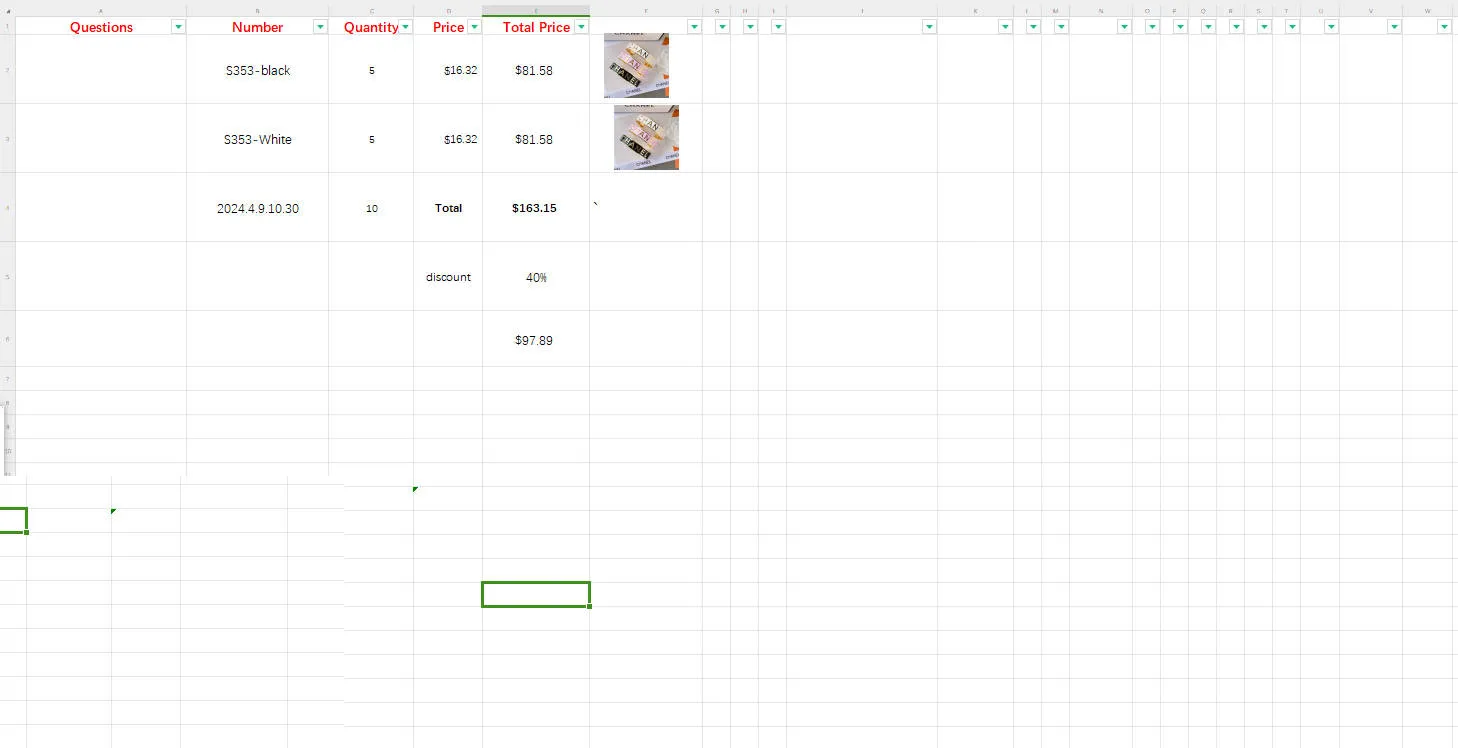Viewport: 1458px width, 748px height.
Task: Select the $97.89 cell
Action: [x=536, y=339]
